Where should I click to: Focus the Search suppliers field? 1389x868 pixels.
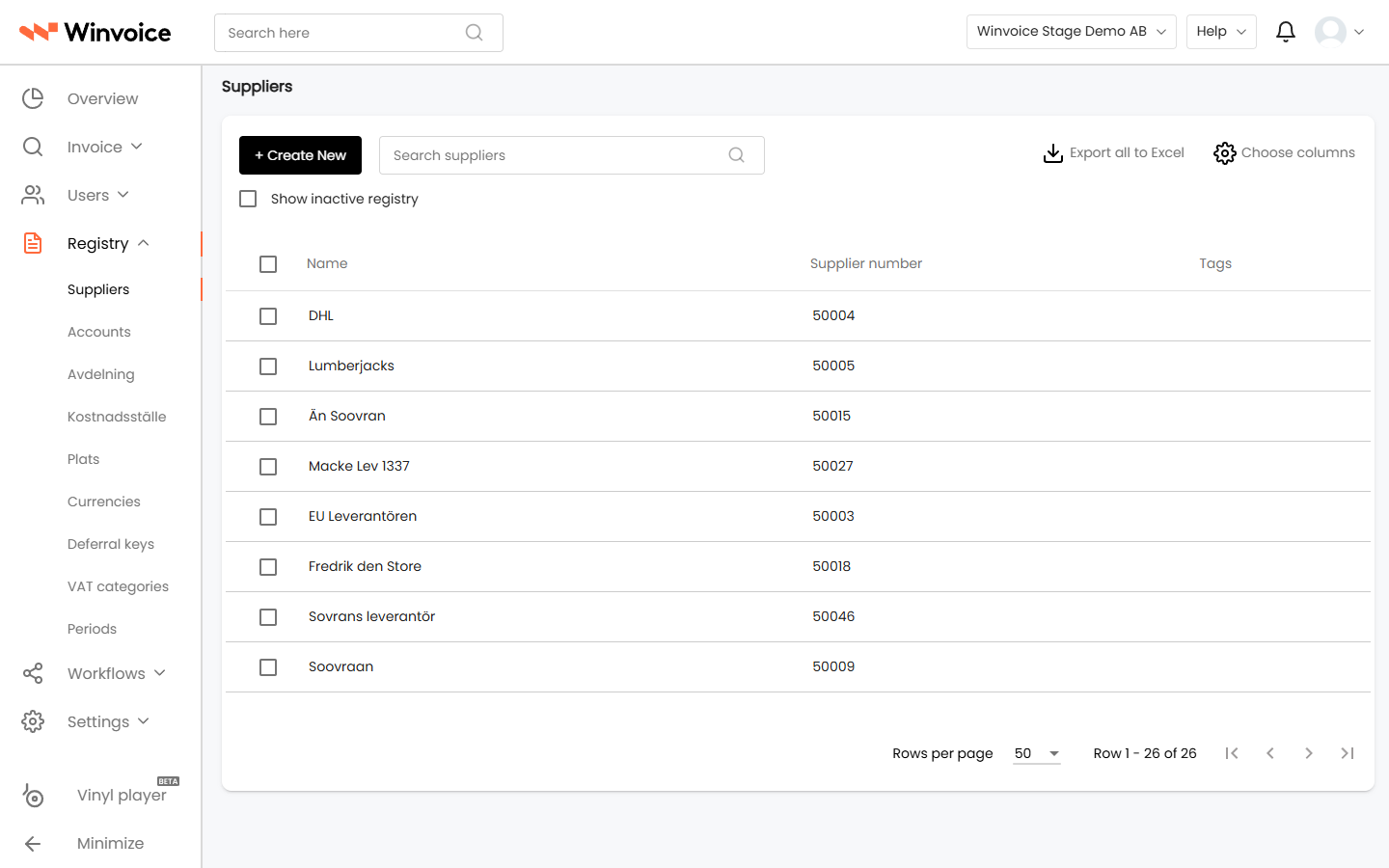click(x=571, y=155)
